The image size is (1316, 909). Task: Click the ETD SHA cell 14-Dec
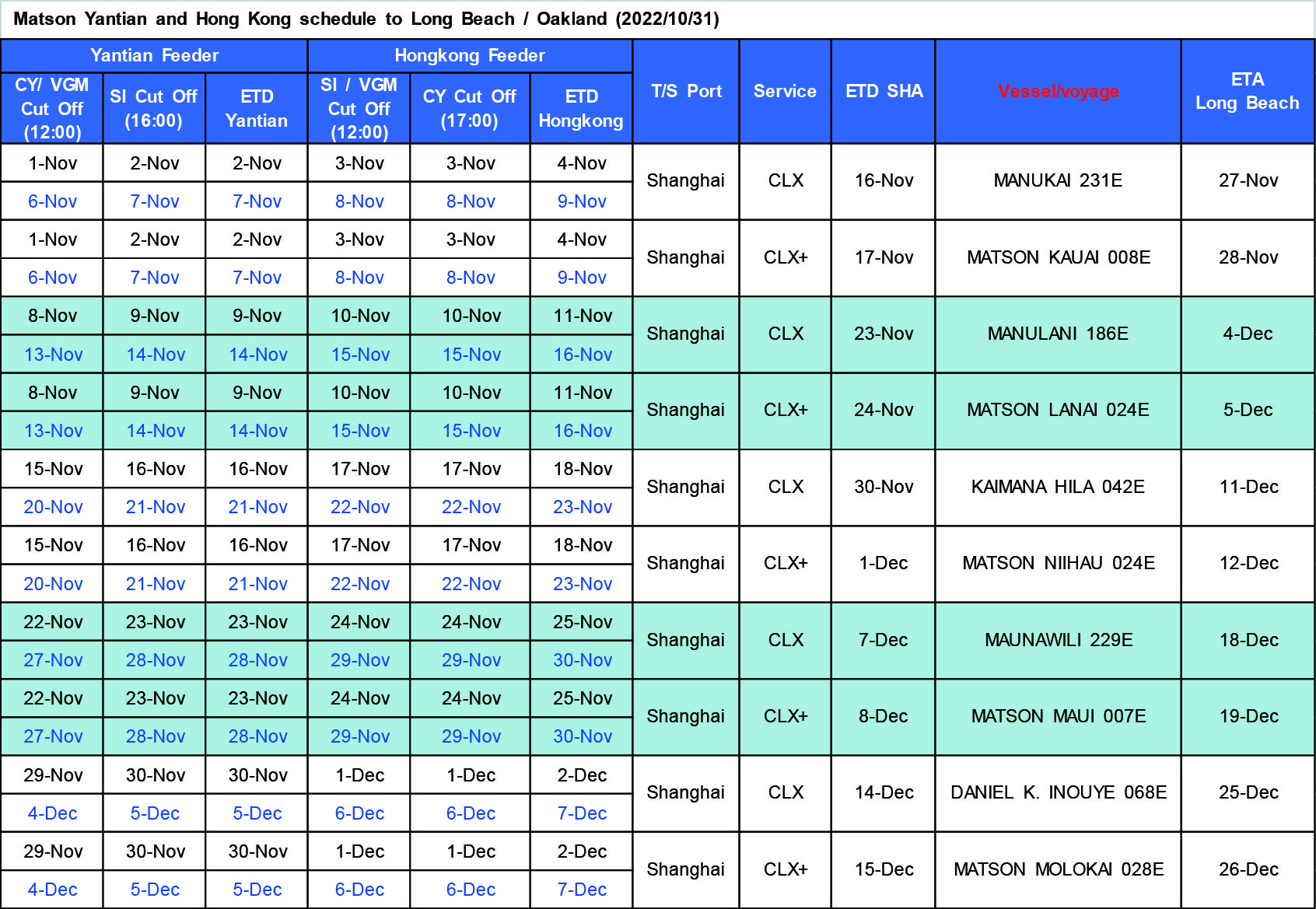[x=884, y=793]
